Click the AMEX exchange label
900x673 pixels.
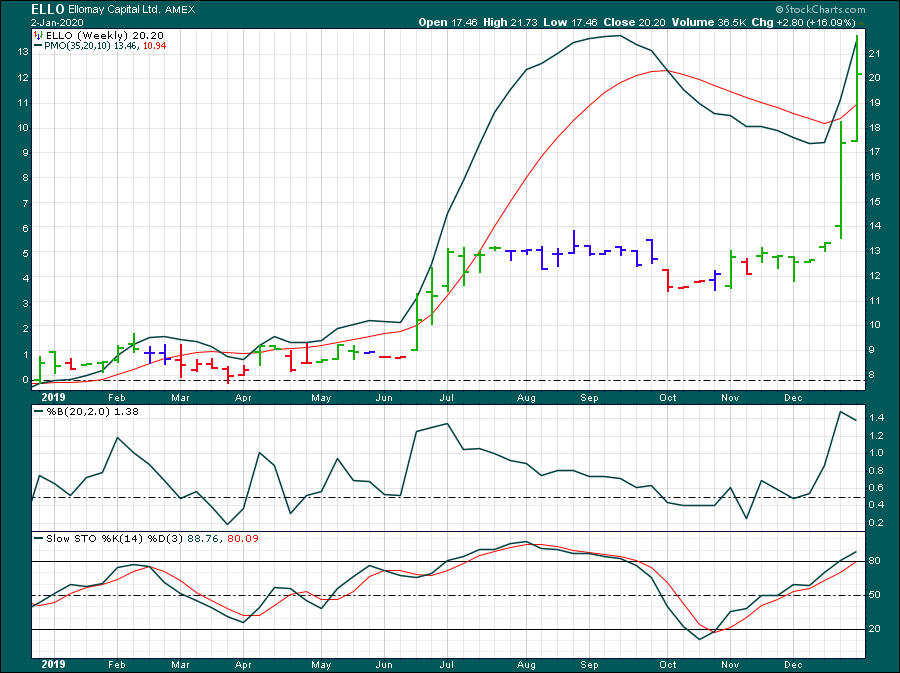coord(182,10)
